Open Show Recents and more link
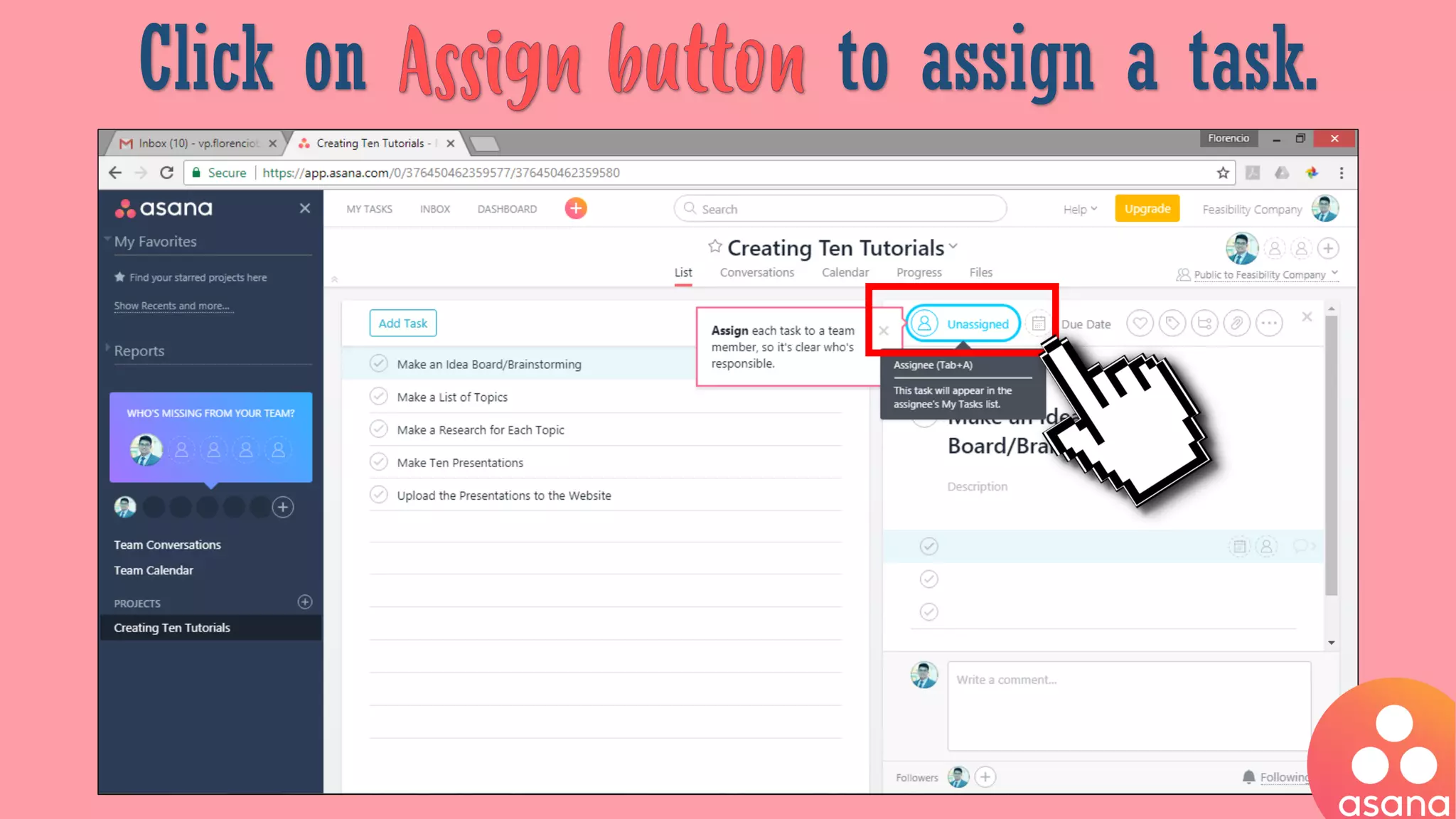The width and height of the screenshot is (1456, 819). [171, 306]
